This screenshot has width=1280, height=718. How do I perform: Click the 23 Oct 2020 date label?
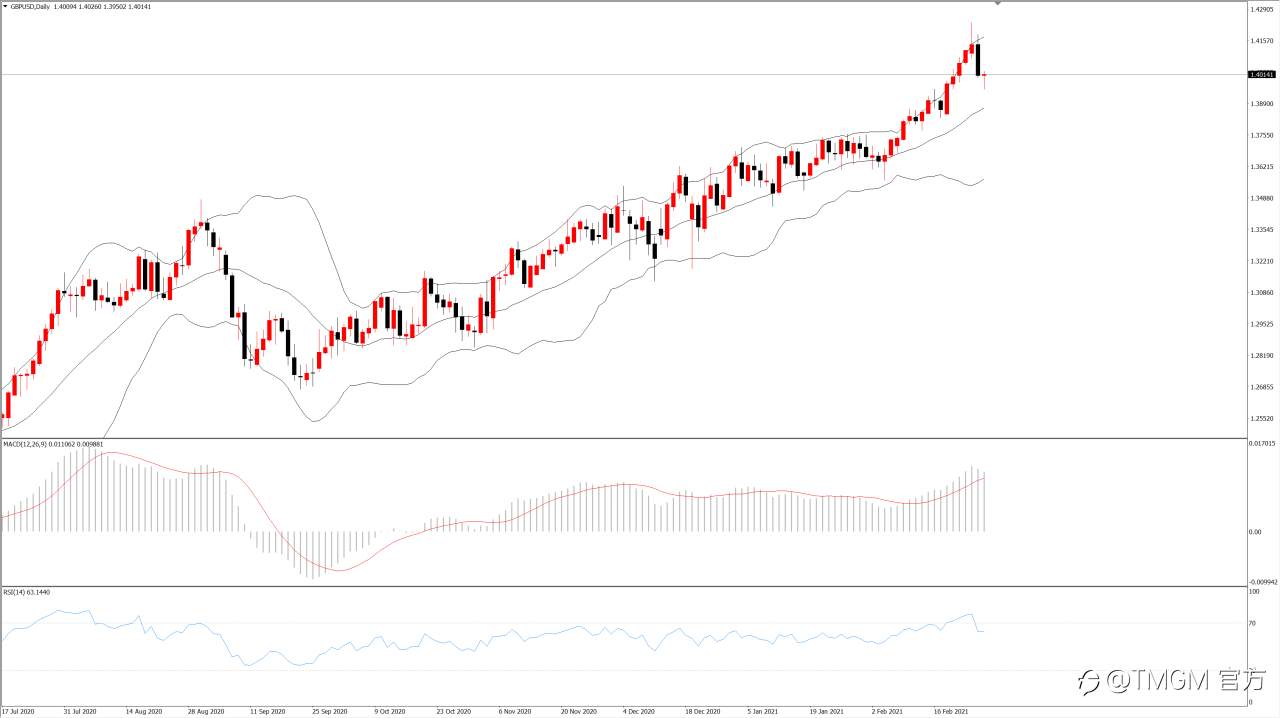(x=453, y=712)
